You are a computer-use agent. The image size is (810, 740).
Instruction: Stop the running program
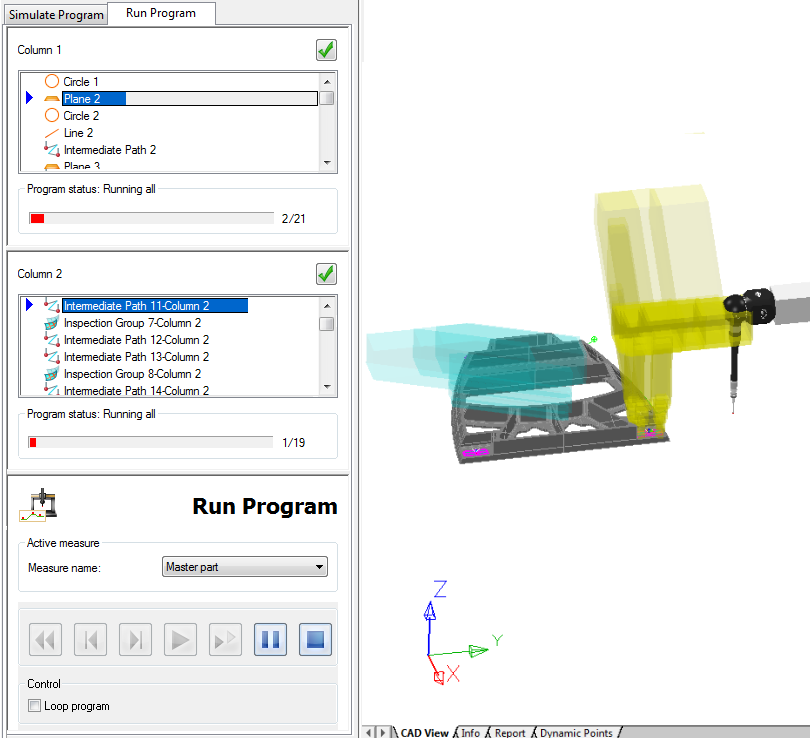pos(315,640)
